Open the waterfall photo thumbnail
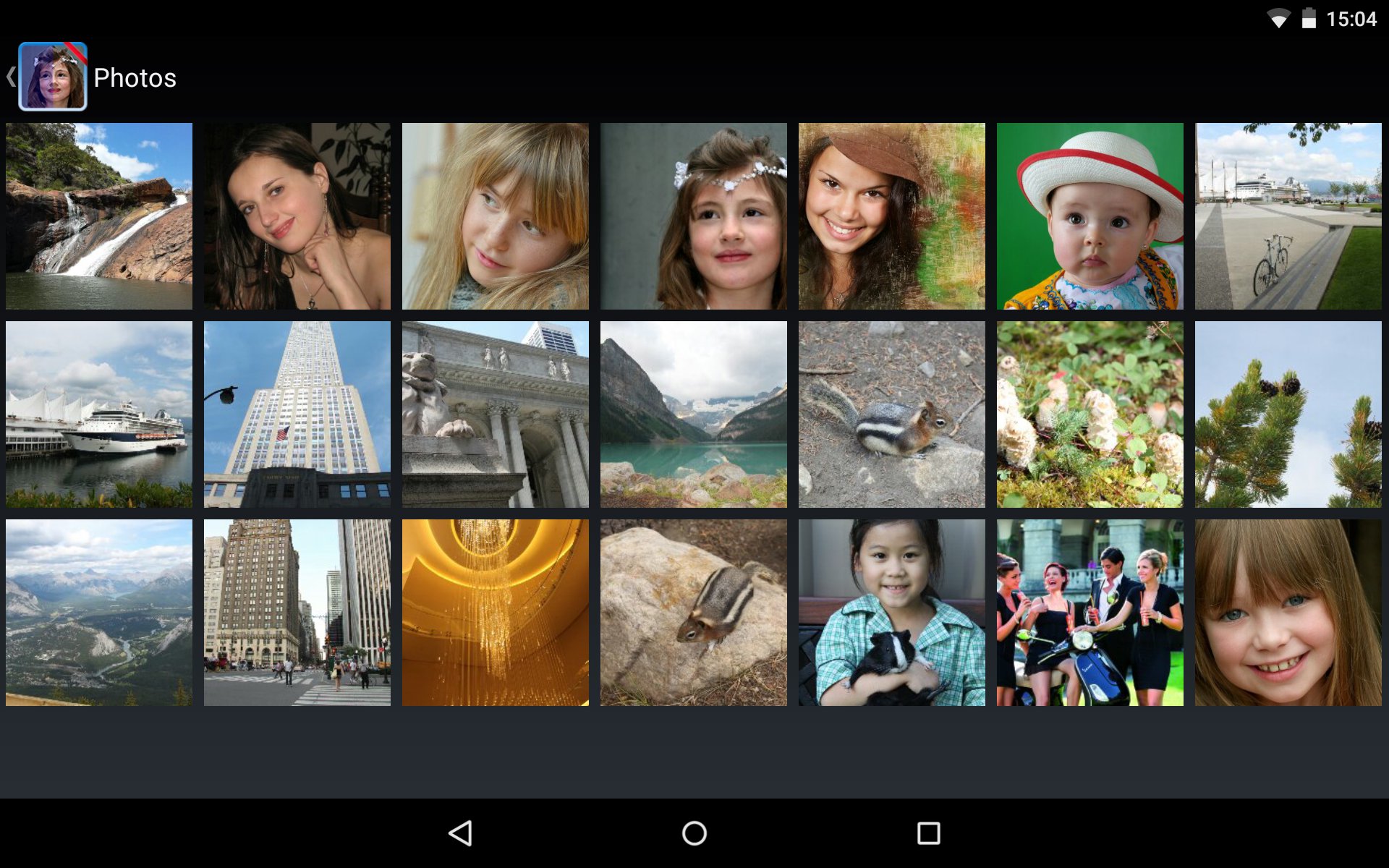The image size is (1389, 868). click(x=99, y=215)
